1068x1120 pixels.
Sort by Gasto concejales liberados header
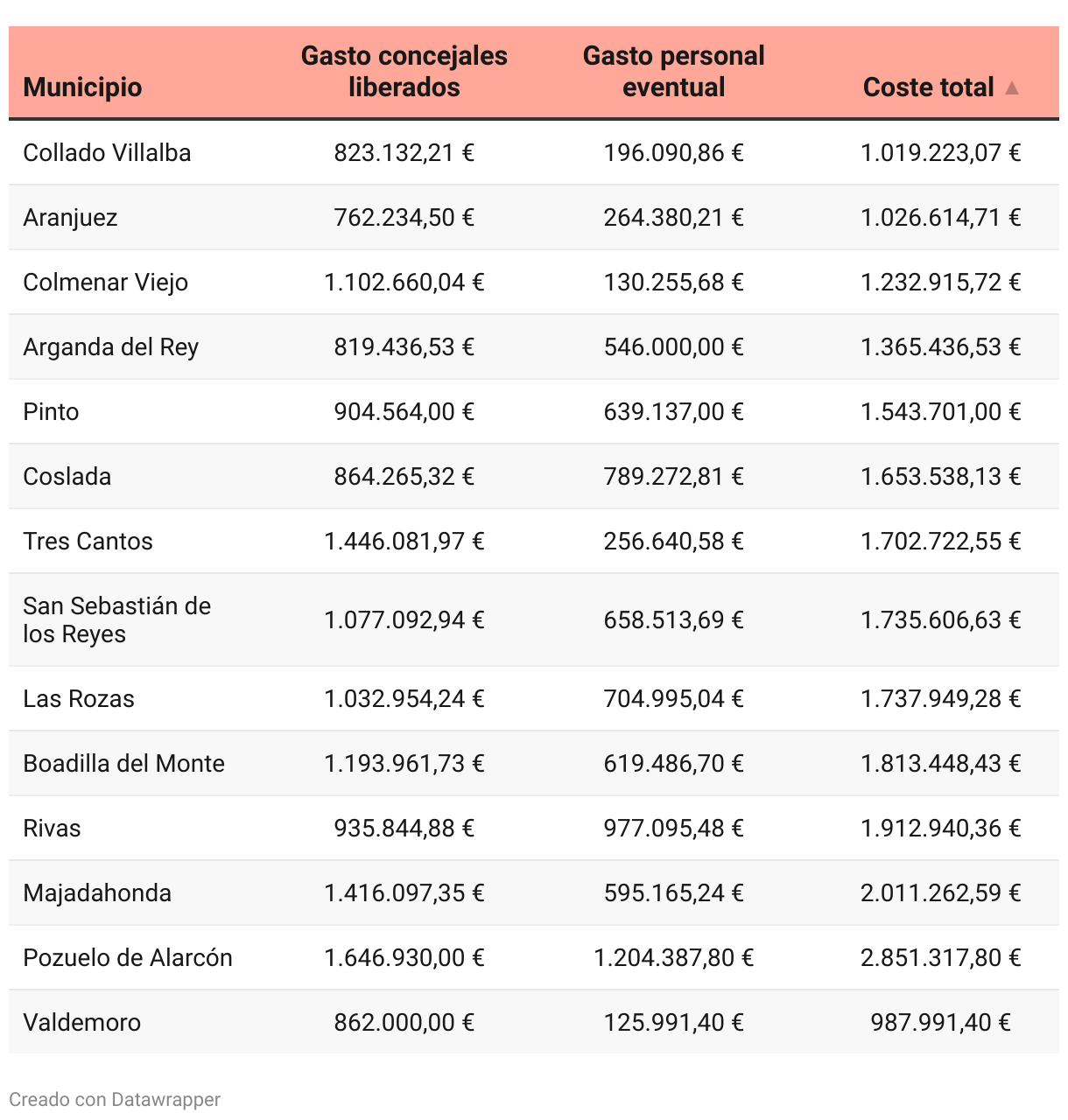pos(404,72)
